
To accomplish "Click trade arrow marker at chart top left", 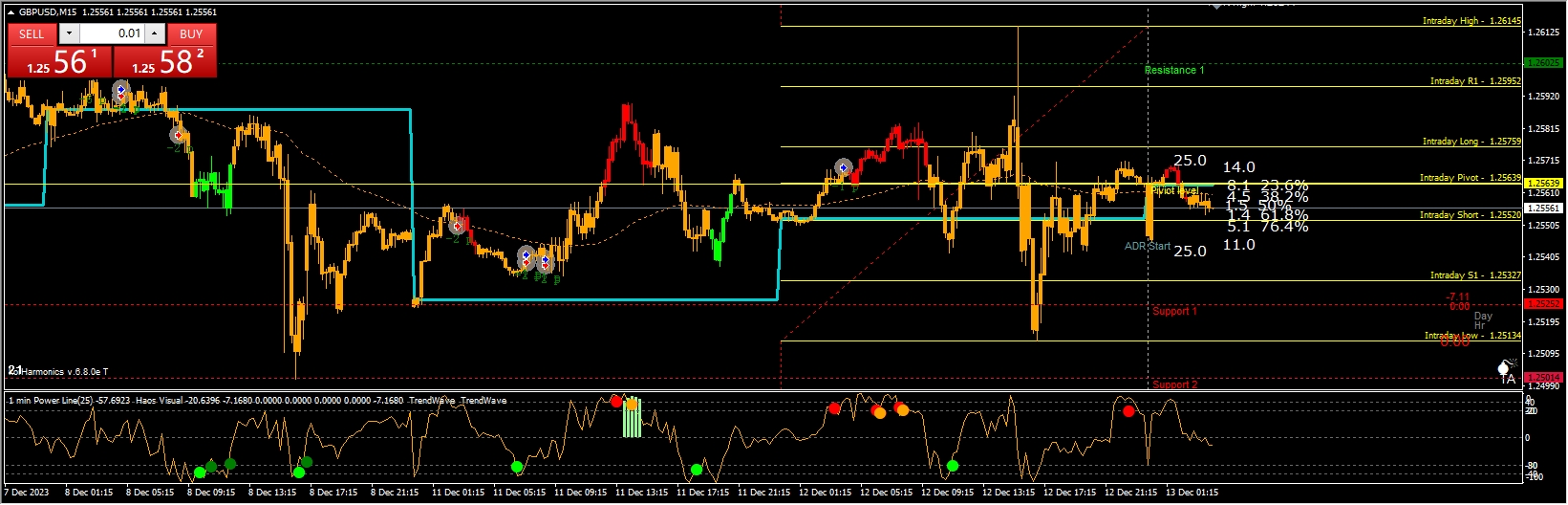I will pos(120,92).
